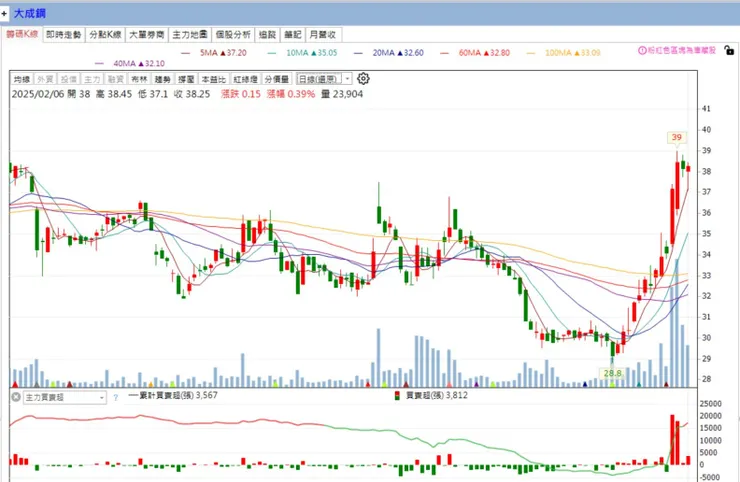740x482 pixels.
Task: Click the 10MA legend entry
Action: [303, 52]
